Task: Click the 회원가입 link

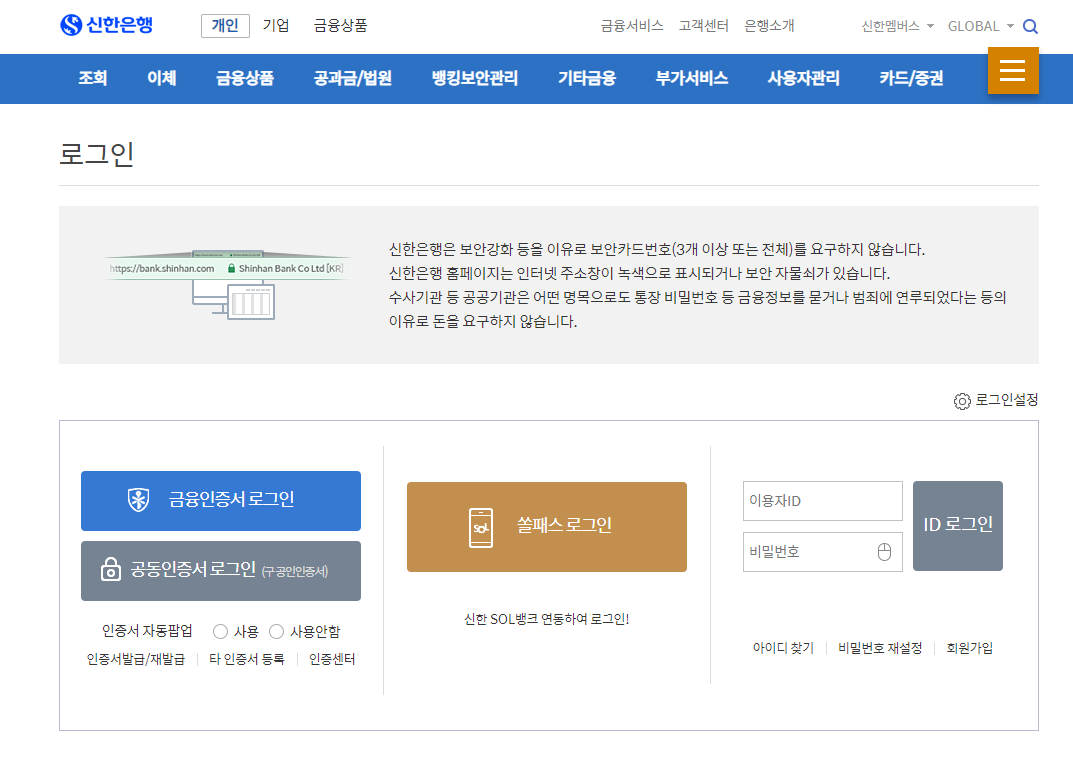Action: point(969,648)
